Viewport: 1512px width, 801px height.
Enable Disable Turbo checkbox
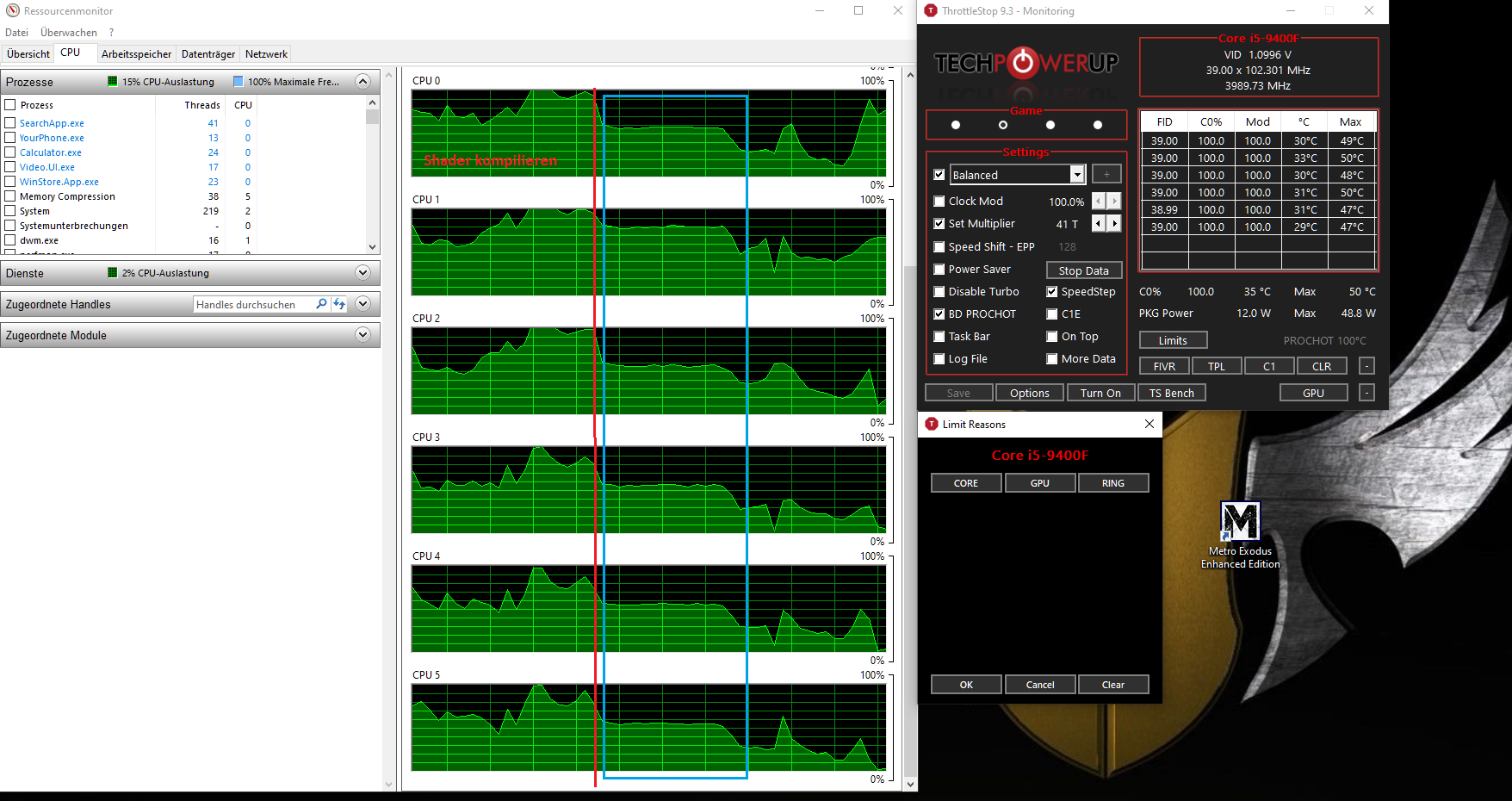[939, 292]
